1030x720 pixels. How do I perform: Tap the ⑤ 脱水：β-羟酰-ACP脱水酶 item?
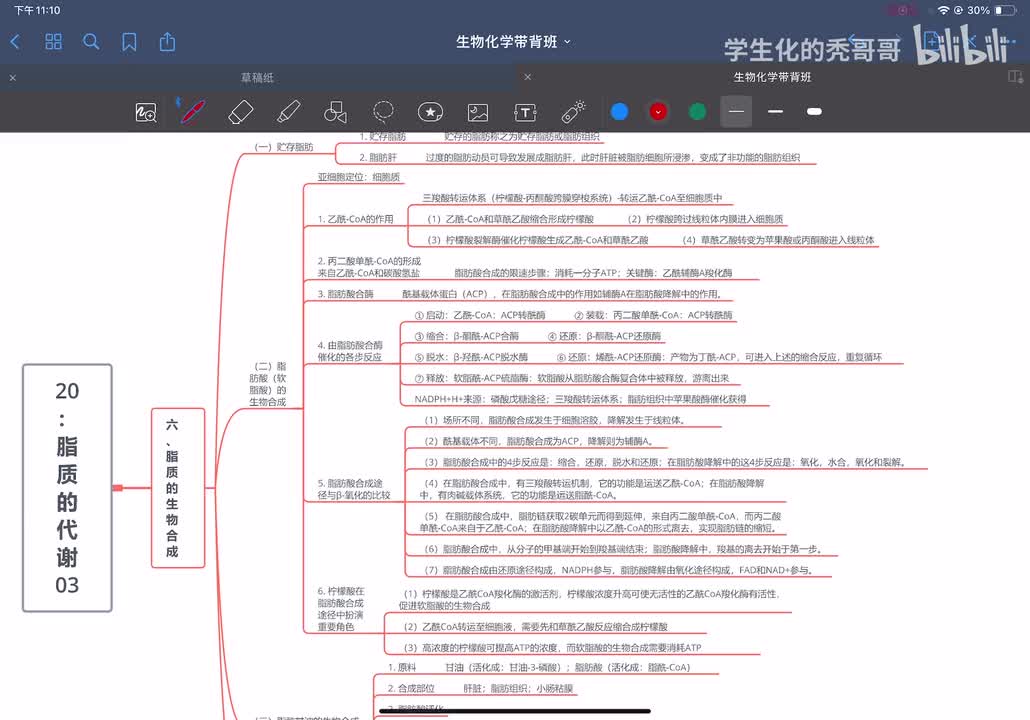click(x=471, y=357)
